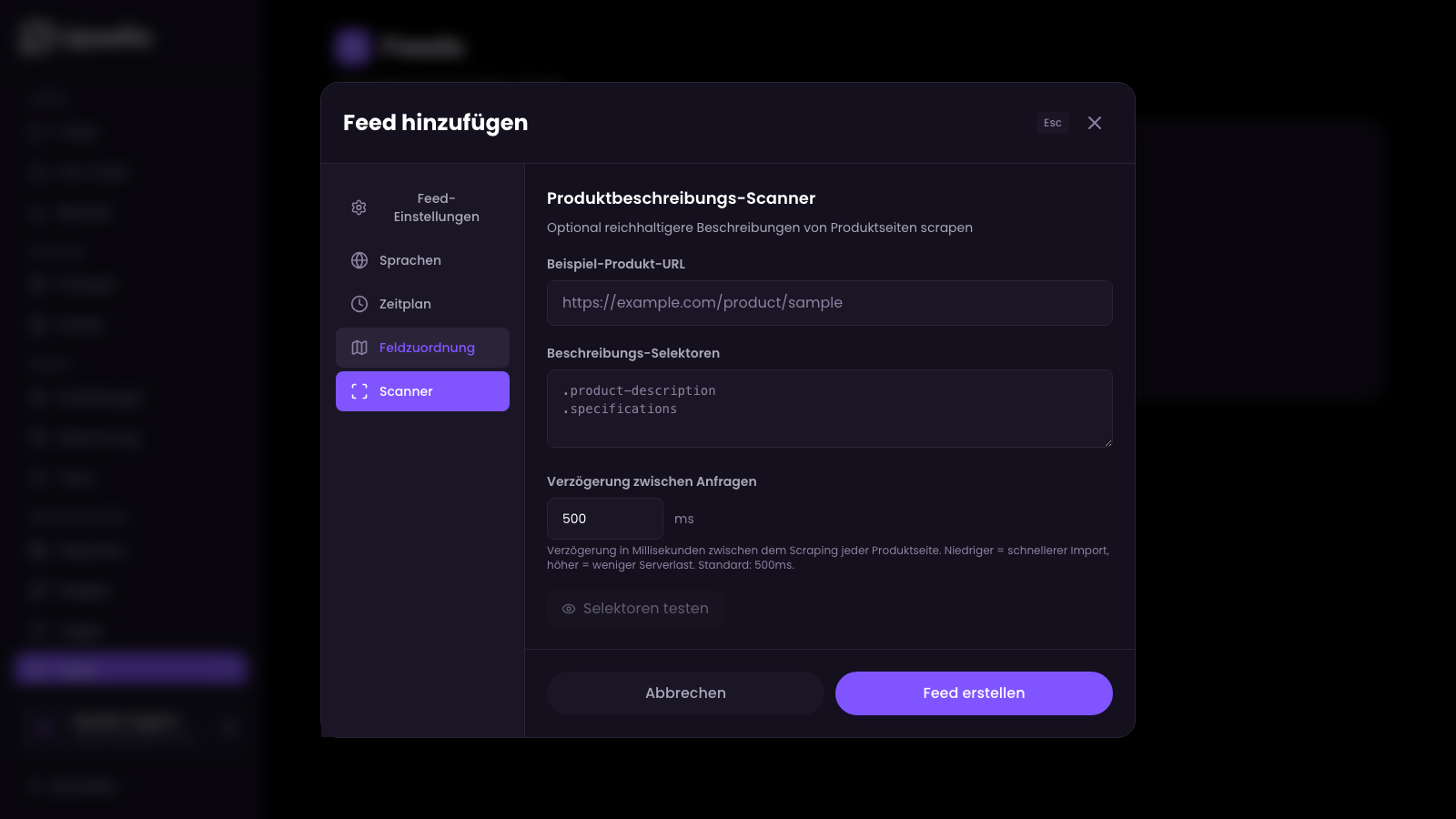Click the eye icon in Selektoren testen
Image resolution: width=1456 pixels, height=819 pixels.
tap(567, 609)
